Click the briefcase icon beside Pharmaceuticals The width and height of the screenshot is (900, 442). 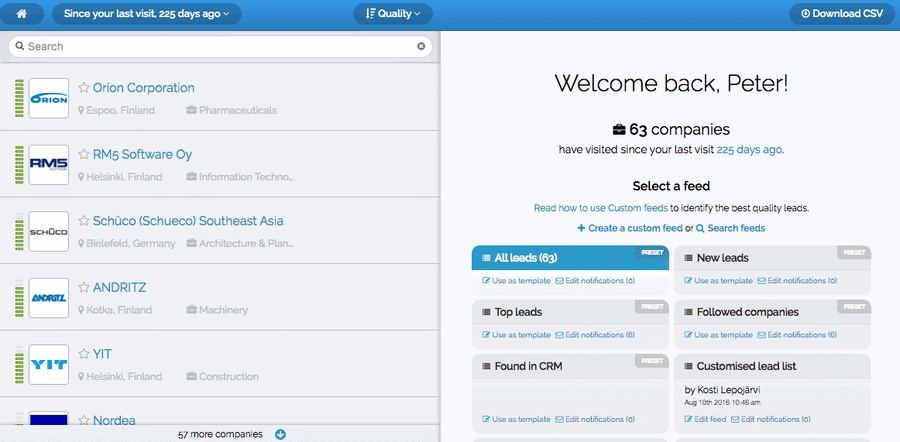[x=192, y=110]
